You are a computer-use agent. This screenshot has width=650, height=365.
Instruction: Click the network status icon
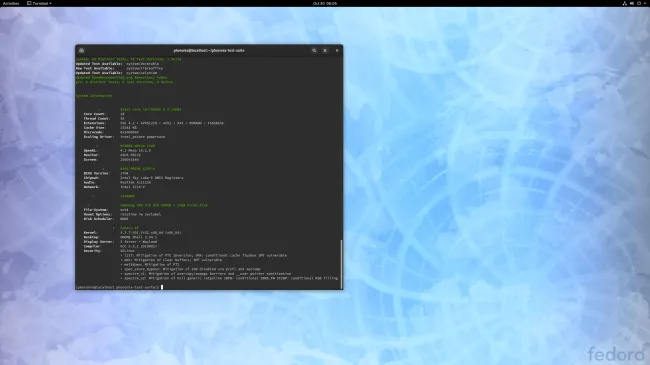click(x=624, y=3)
